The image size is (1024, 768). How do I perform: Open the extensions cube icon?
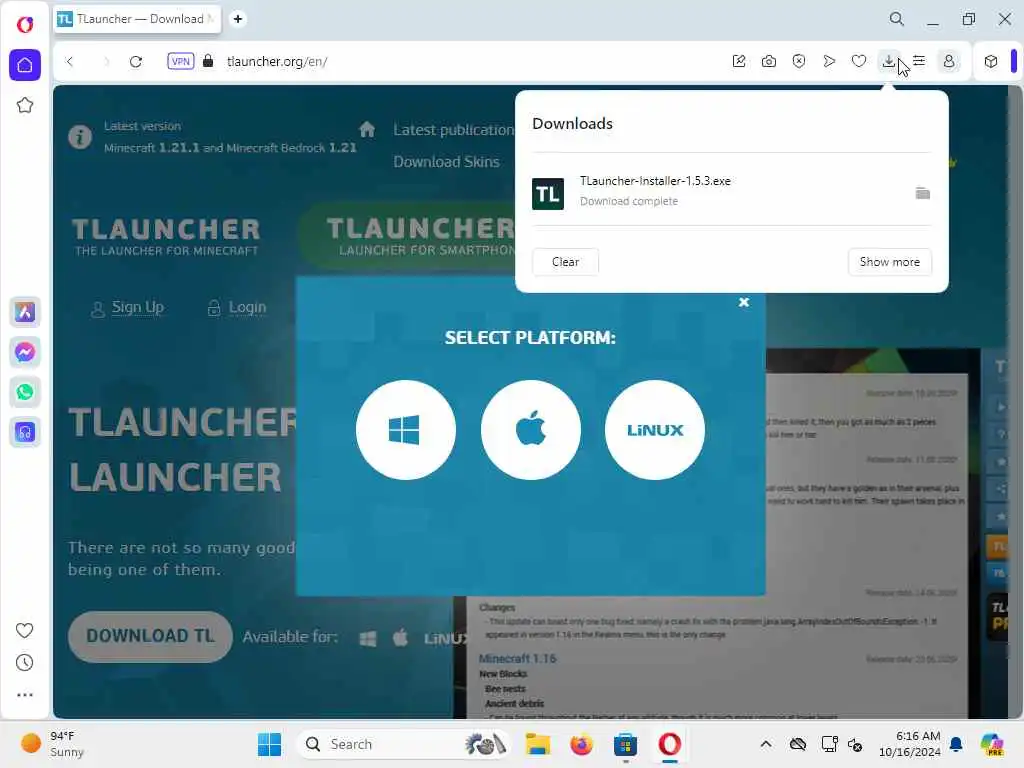coord(991,61)
